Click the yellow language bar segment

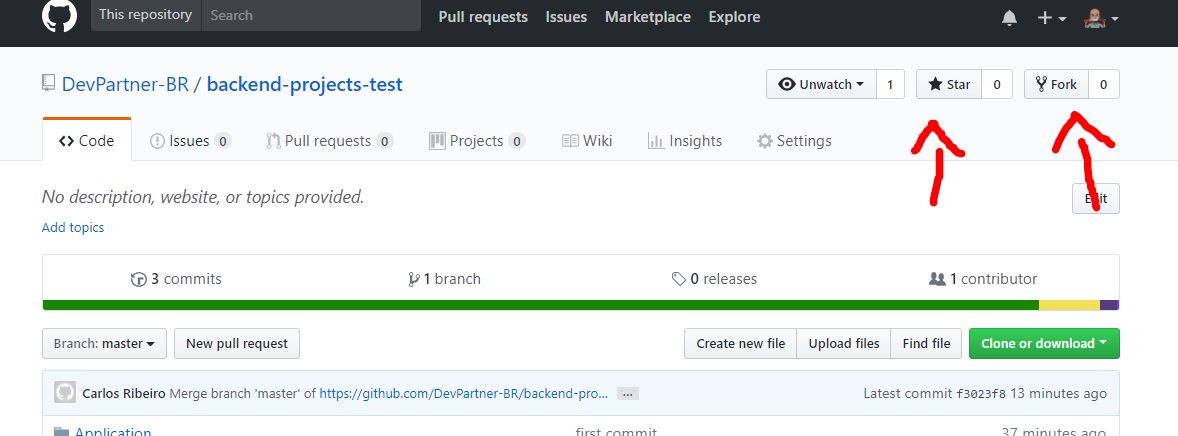coord(1069,305)
